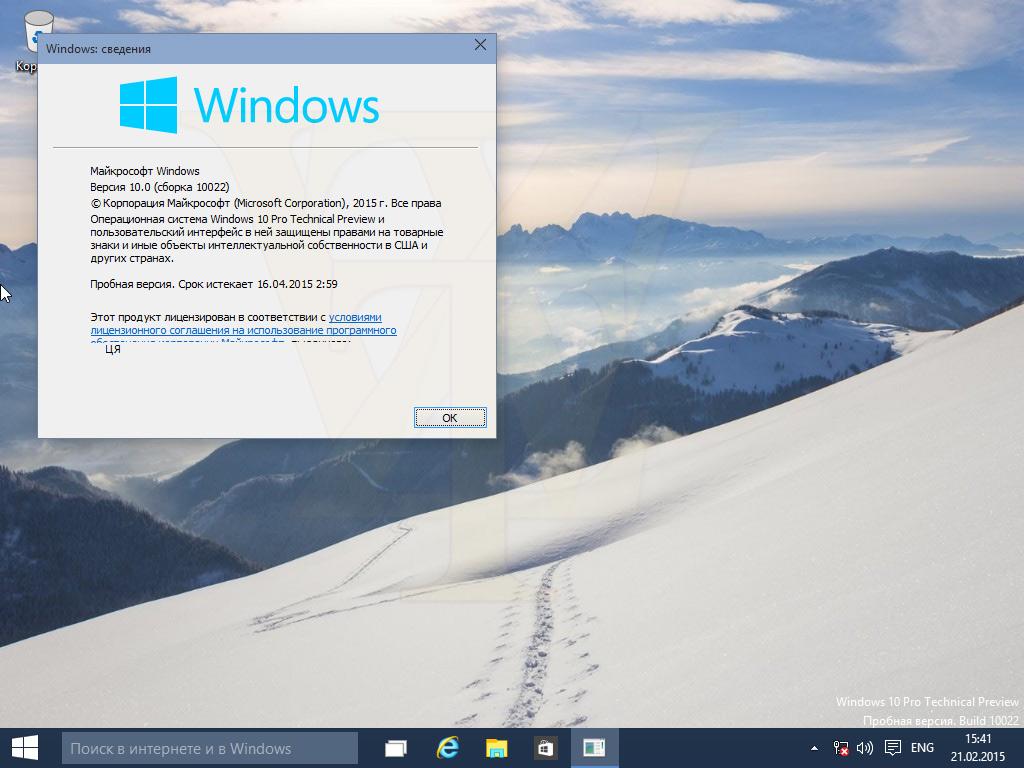Image resolution: width=1024 pixels, height=768 pixels.
Task: Switch input language via ENG indicator
Action: [922, 748]
